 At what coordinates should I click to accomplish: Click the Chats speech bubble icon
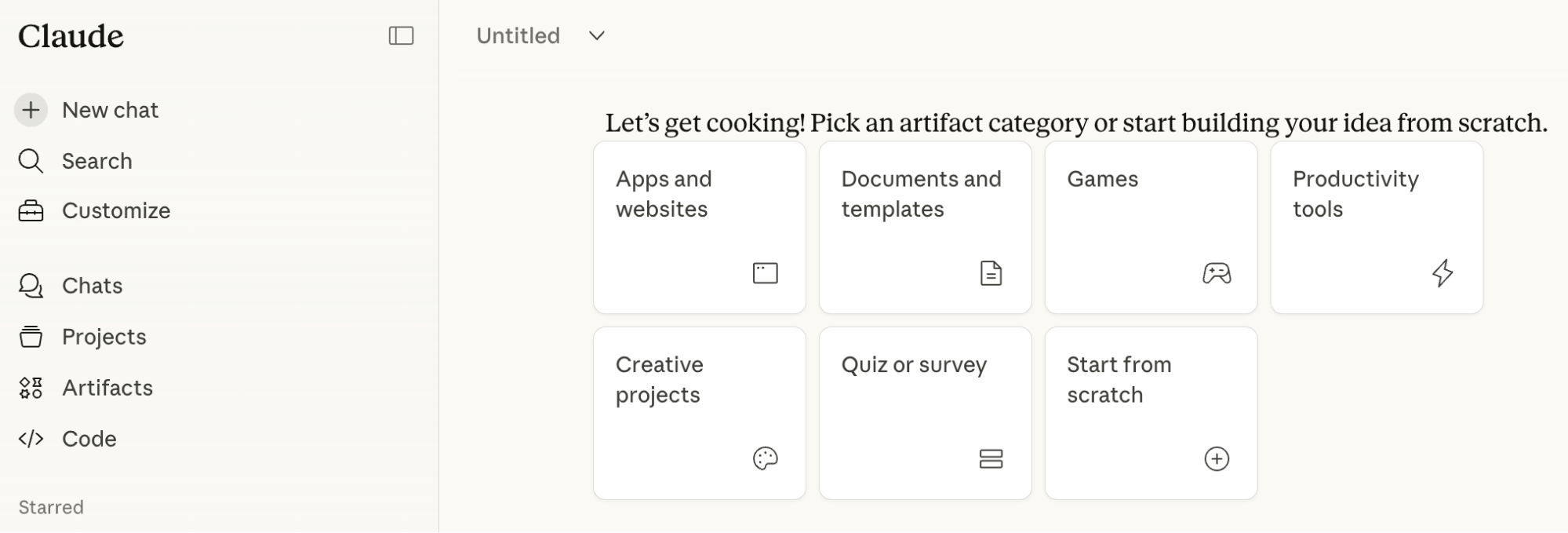coord(31,285)
